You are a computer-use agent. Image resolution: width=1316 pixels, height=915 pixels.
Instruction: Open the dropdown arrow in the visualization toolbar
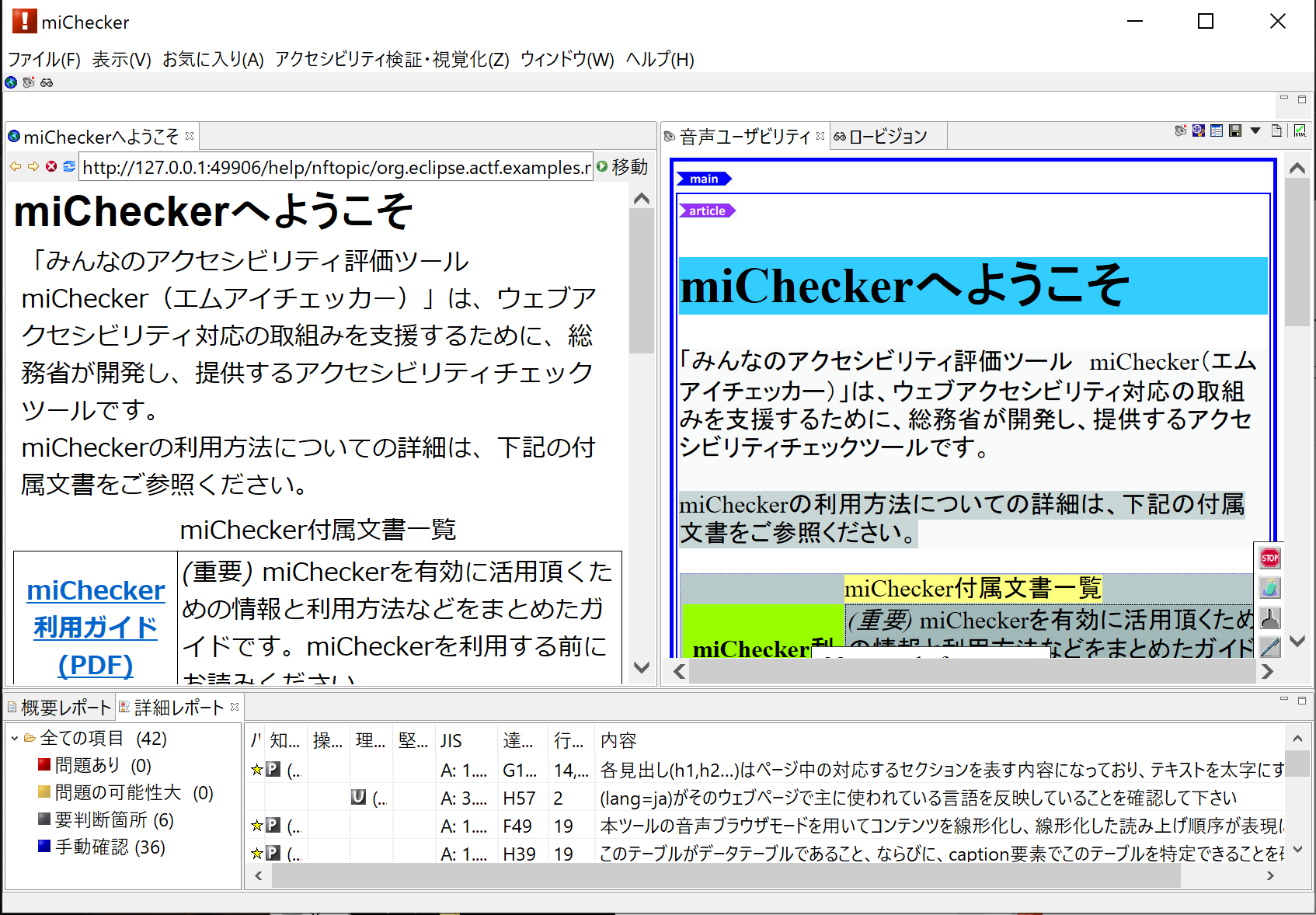1255,130
